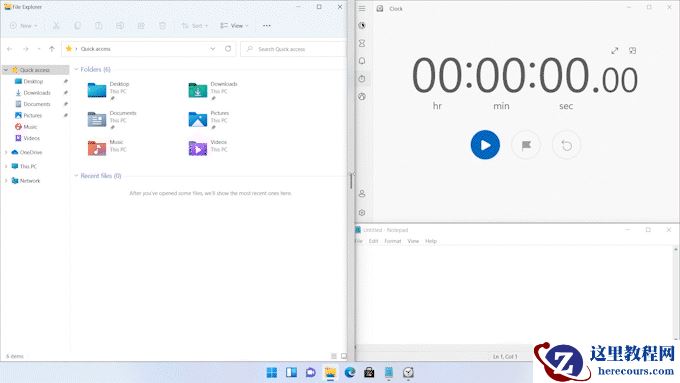
Task: Expand the OneDrive tree node
Action: coord(6,152)
